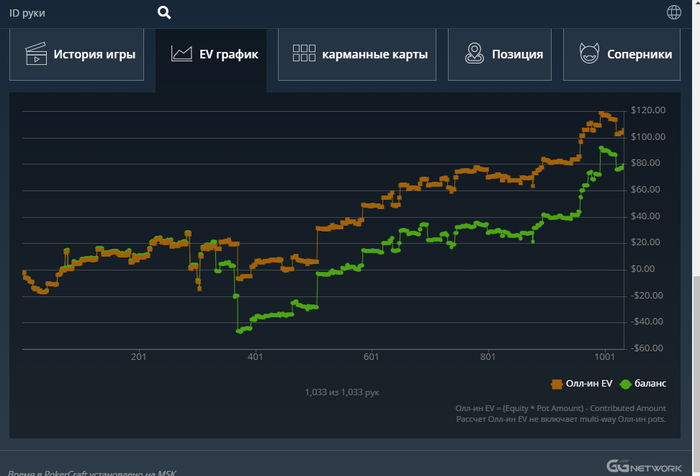Click the clapperboard icon of История игры
The width and height of the screenshot is (700, 476).
[x=36, y=54]
